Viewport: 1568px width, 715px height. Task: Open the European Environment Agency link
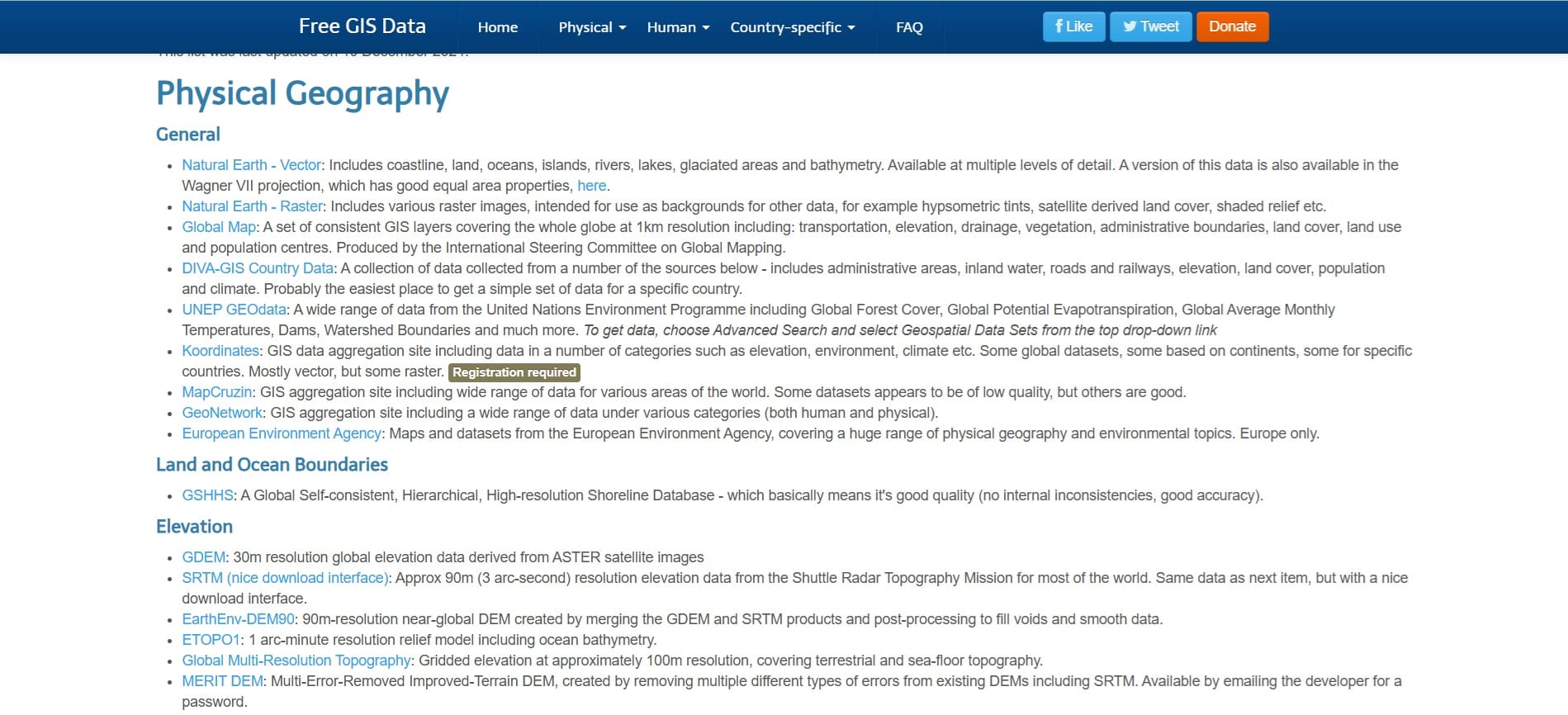pos(282,433)
